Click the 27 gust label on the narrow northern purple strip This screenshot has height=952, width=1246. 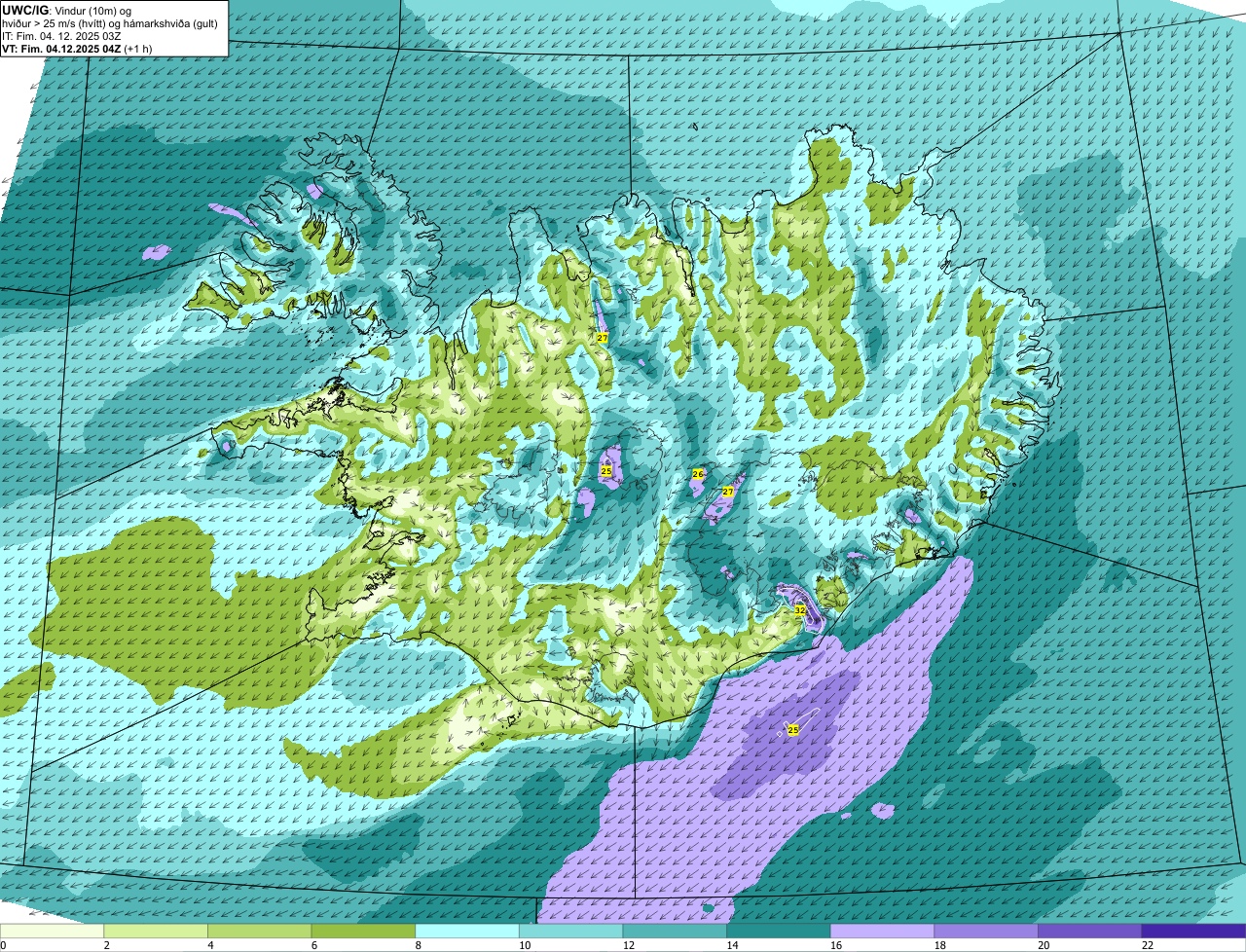603,338
